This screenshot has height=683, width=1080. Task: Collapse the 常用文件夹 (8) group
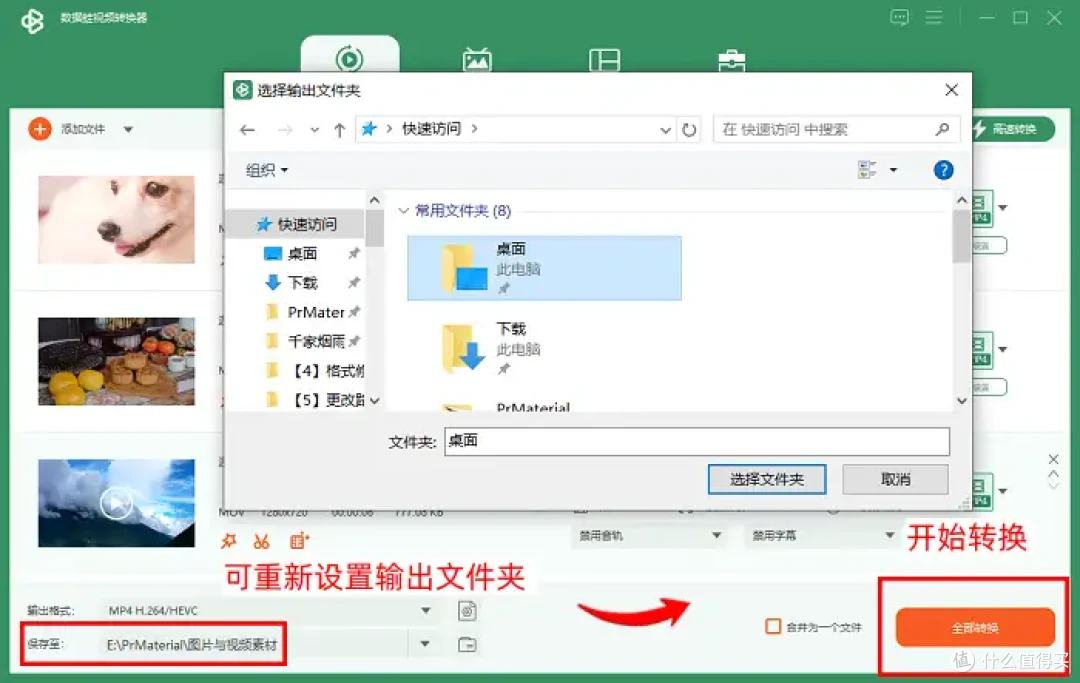pos(404,211)
